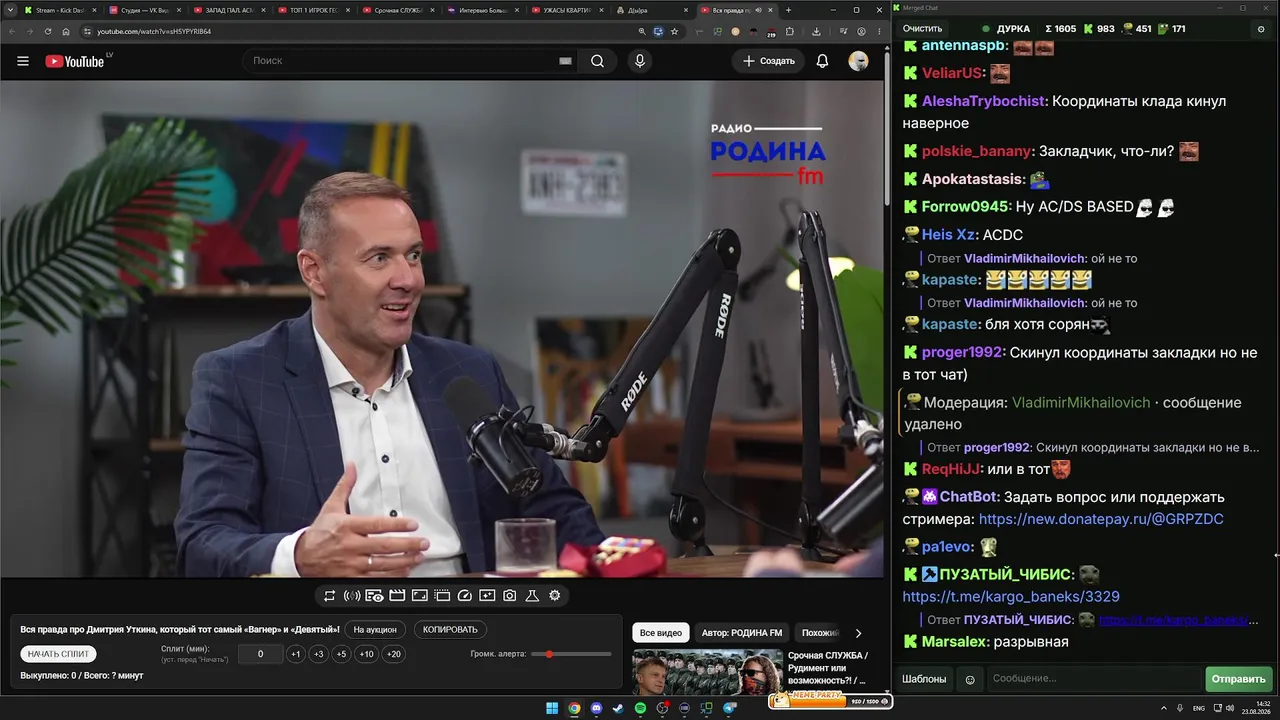The height and width of the screenshot is (720, 1280).
Task: Add +20 minutes to the split
Action: click(x=394, y=654)
